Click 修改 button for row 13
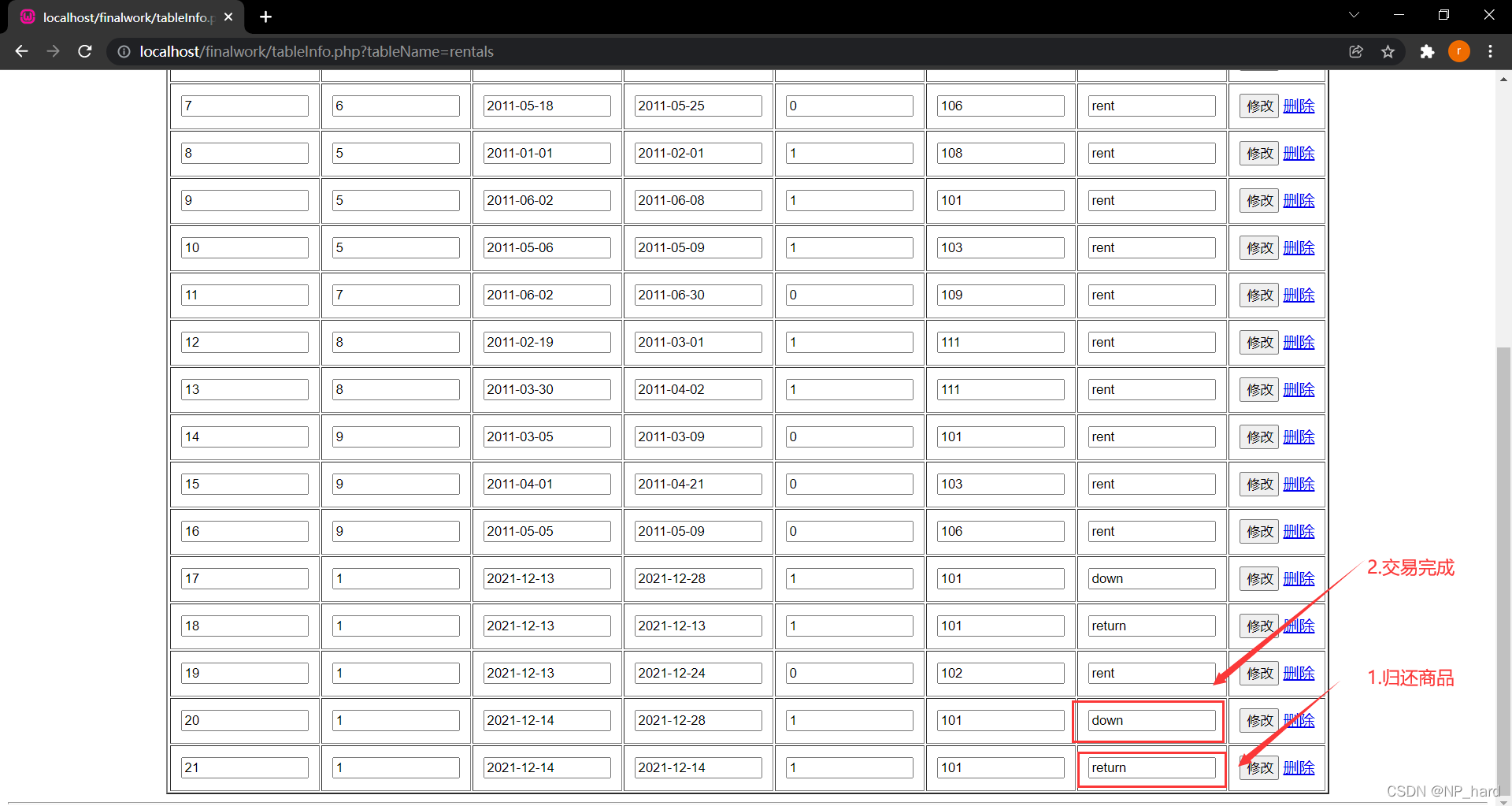Screen dimensions: 1512x806 (1259, 390)
